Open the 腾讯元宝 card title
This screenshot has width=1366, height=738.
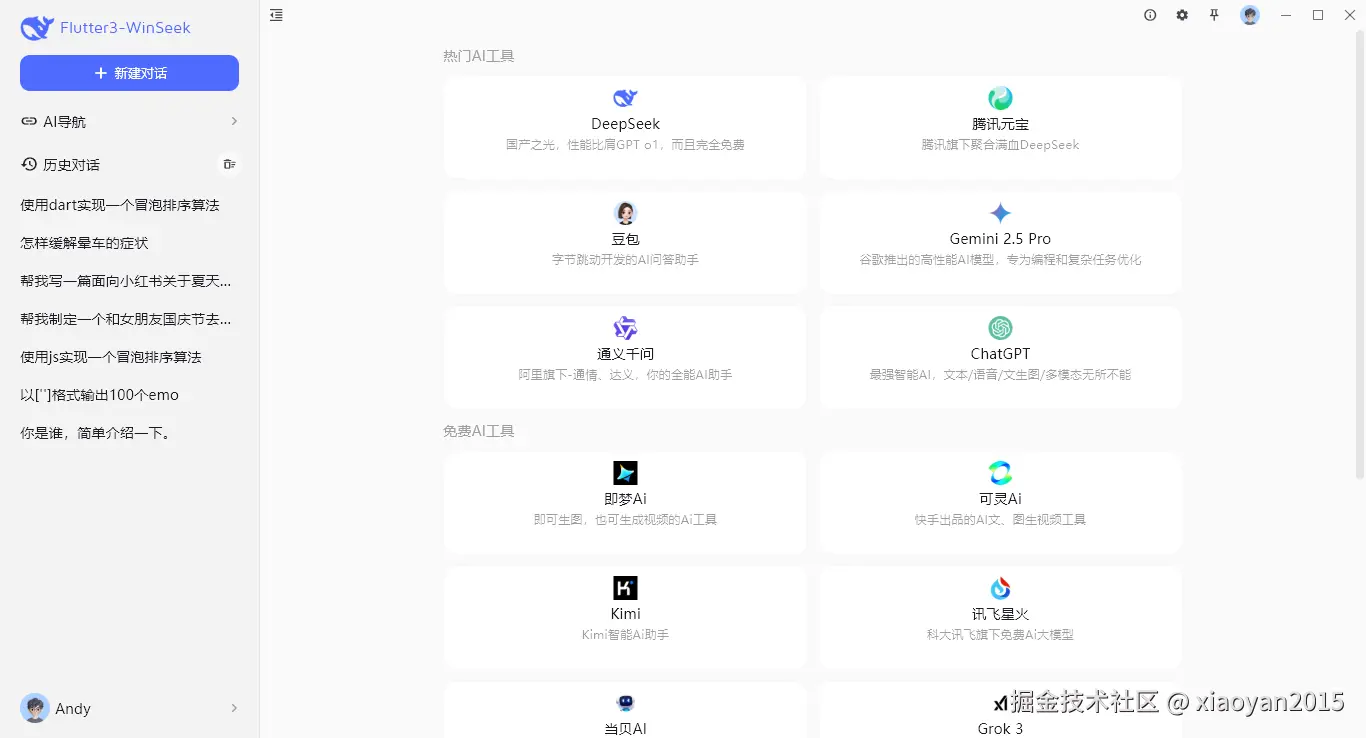1000,124
